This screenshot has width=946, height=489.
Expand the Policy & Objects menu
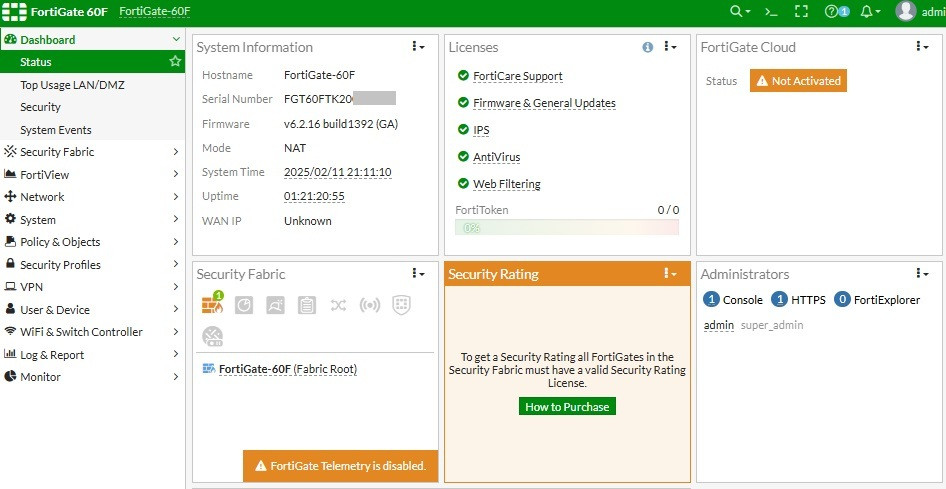[x=176, y=242]
